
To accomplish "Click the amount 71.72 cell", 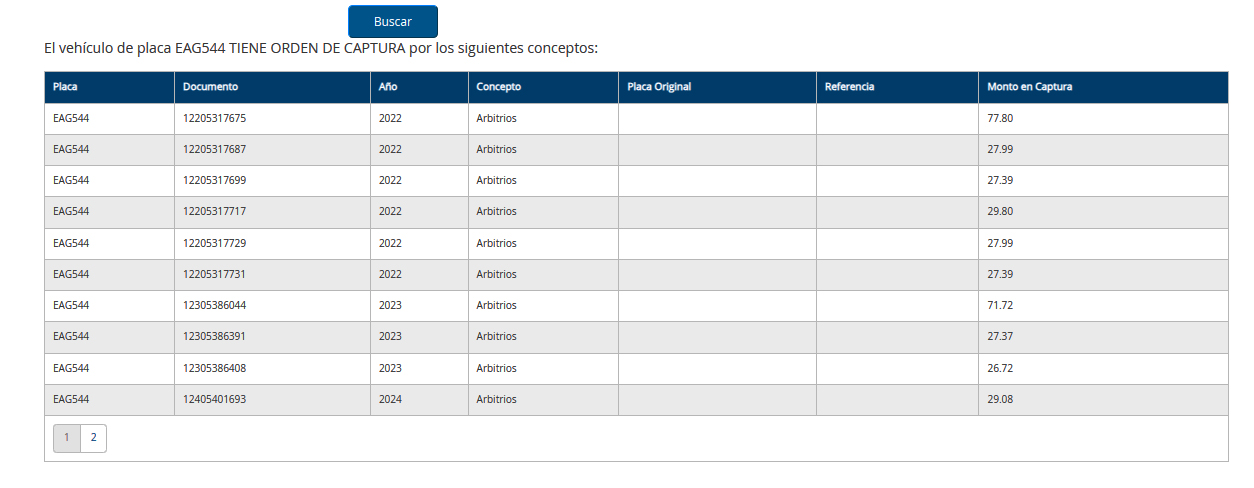I will [x=1000, y=305].
